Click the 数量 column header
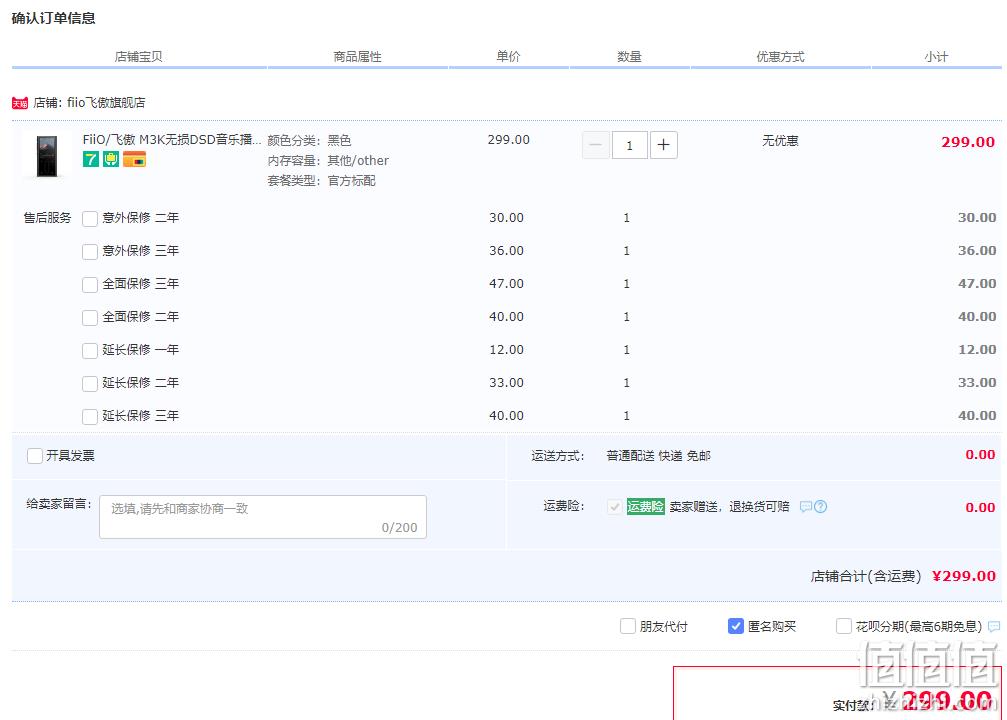 [x=629, y=57]
